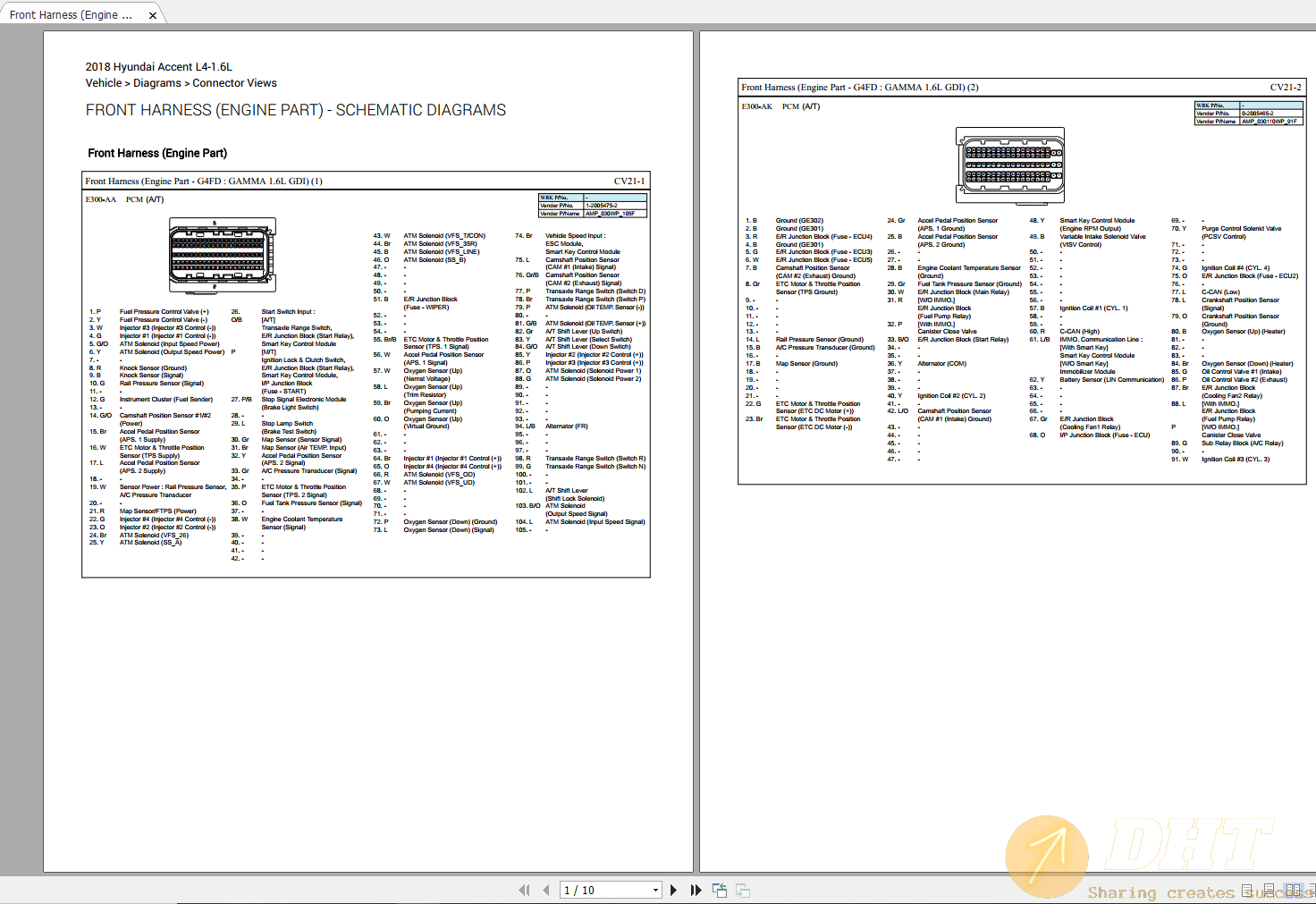This screenshot has width=1316, height=904.
Task: Click "Stop Signal Electronic Module" entry
Action: (304, 400)
